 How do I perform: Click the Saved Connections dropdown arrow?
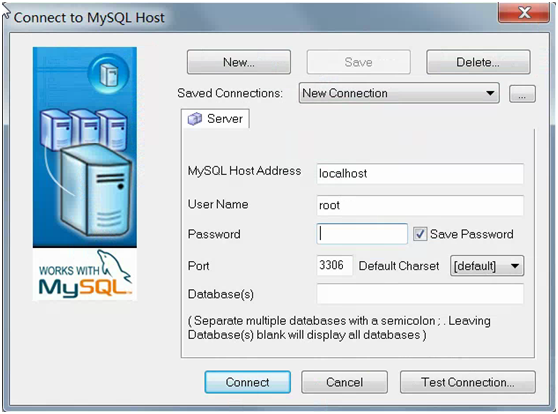pos(490,93)
